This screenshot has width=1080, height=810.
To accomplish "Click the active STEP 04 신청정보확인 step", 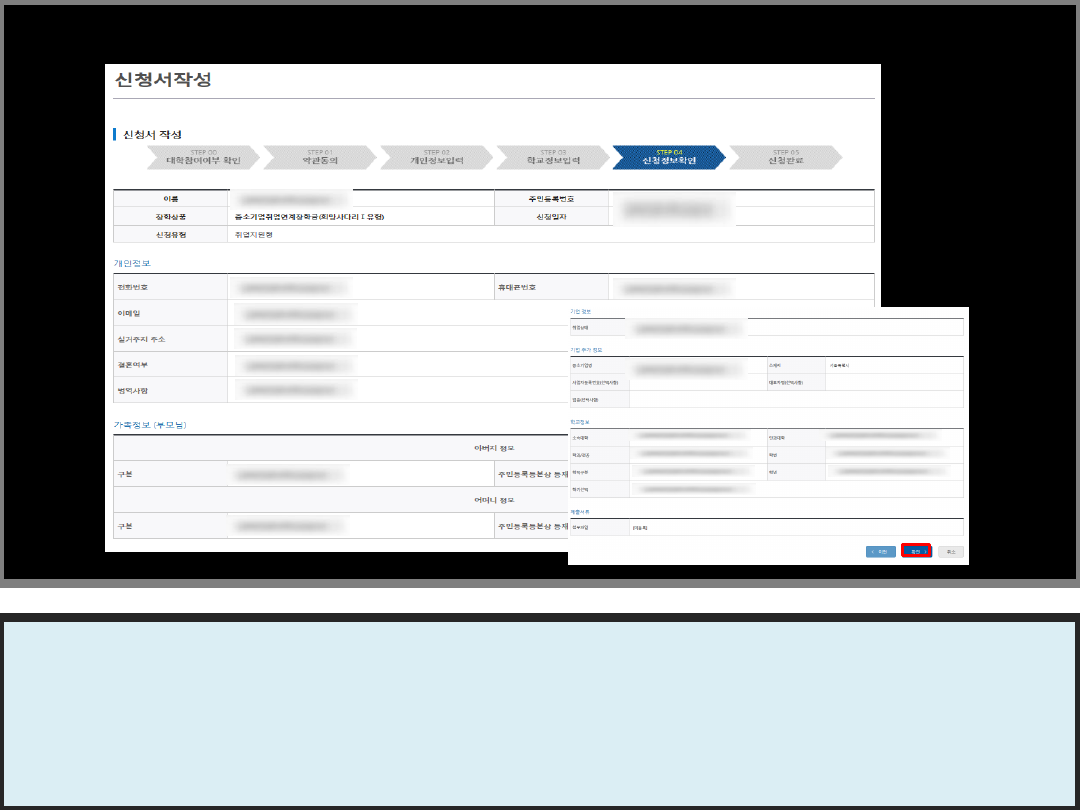I will pos(668,157).
